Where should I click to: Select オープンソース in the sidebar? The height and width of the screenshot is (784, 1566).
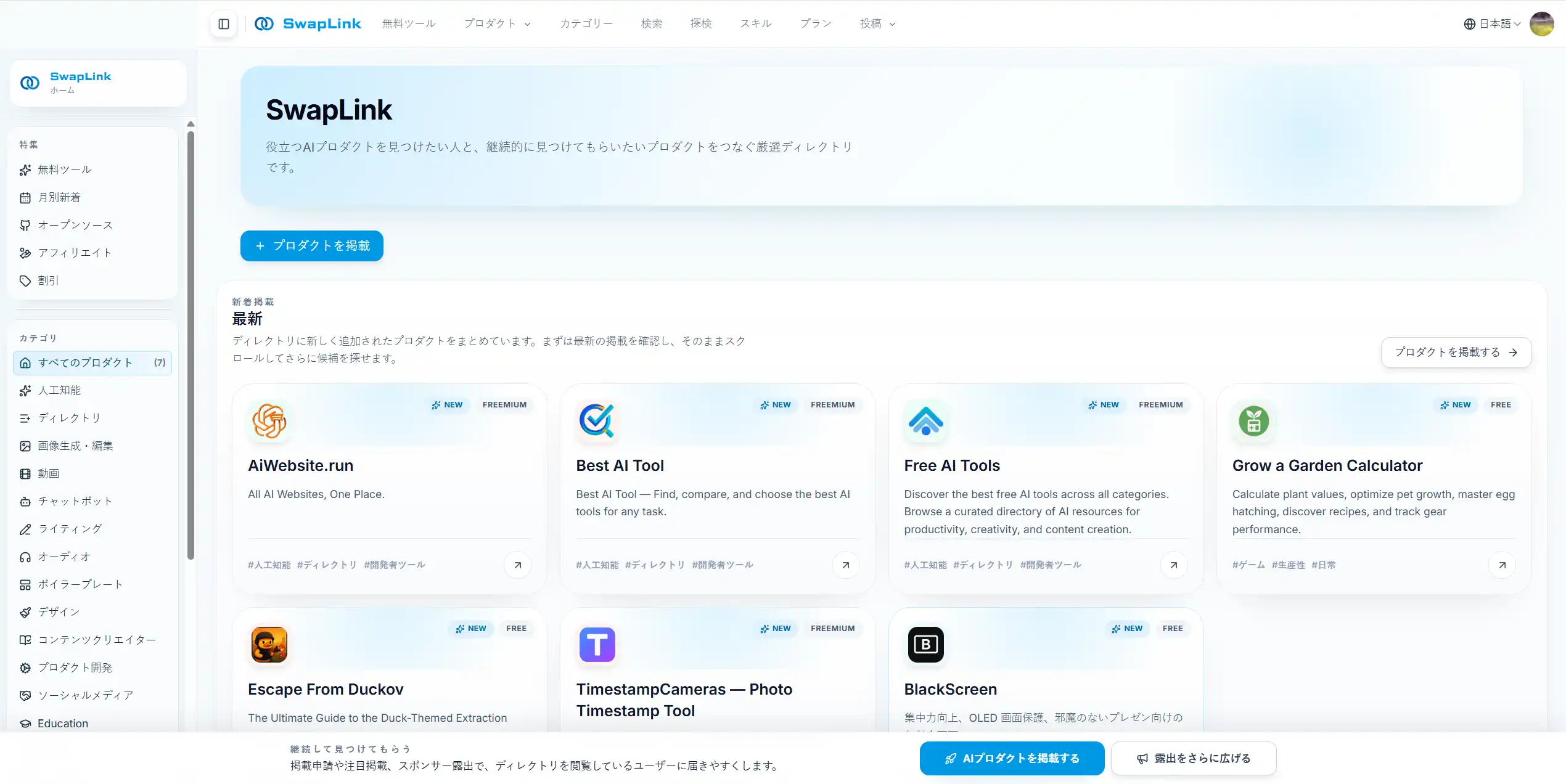92,225
